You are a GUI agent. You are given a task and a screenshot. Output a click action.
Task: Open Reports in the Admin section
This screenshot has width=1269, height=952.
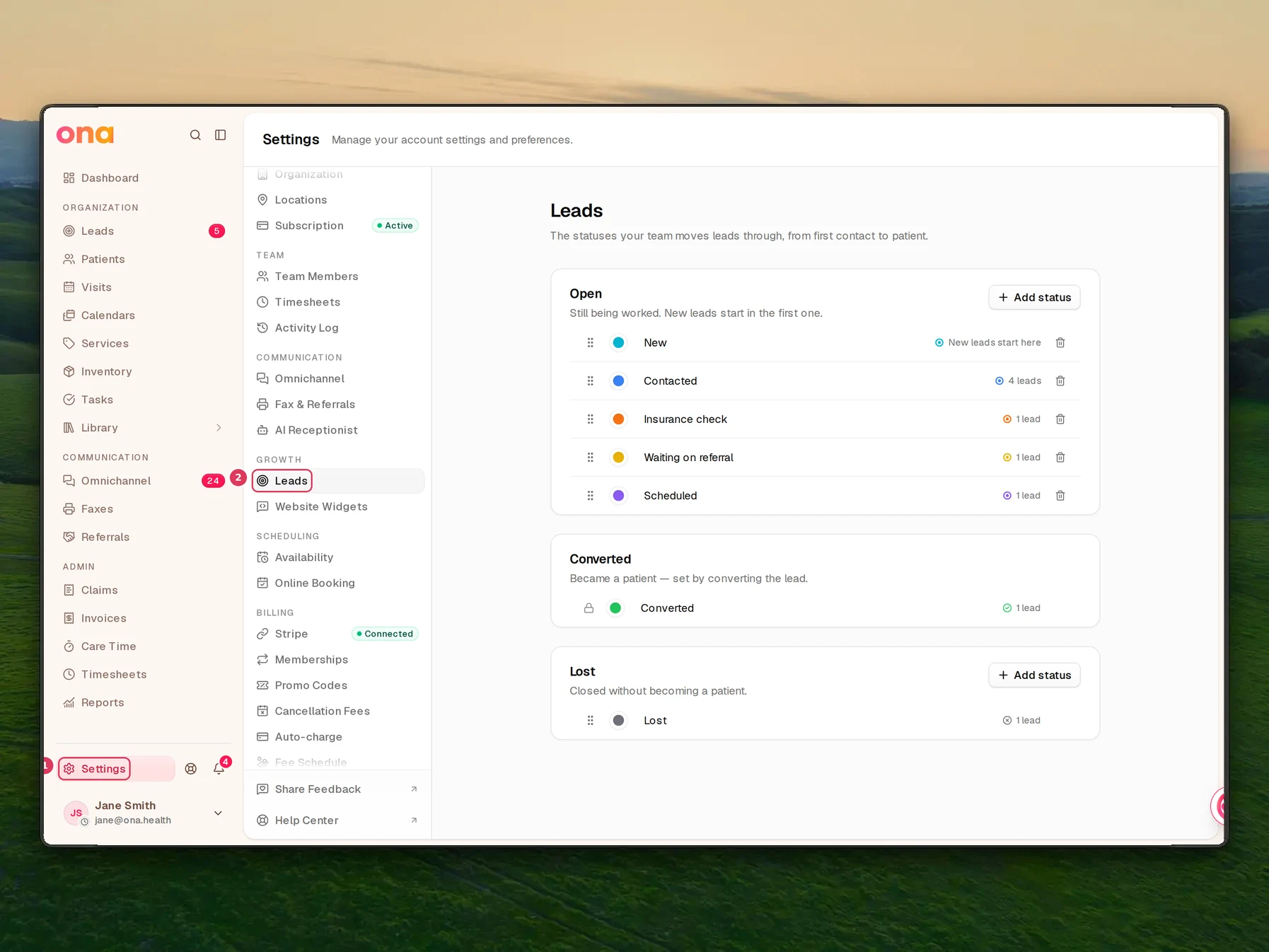tap(144, 702)
